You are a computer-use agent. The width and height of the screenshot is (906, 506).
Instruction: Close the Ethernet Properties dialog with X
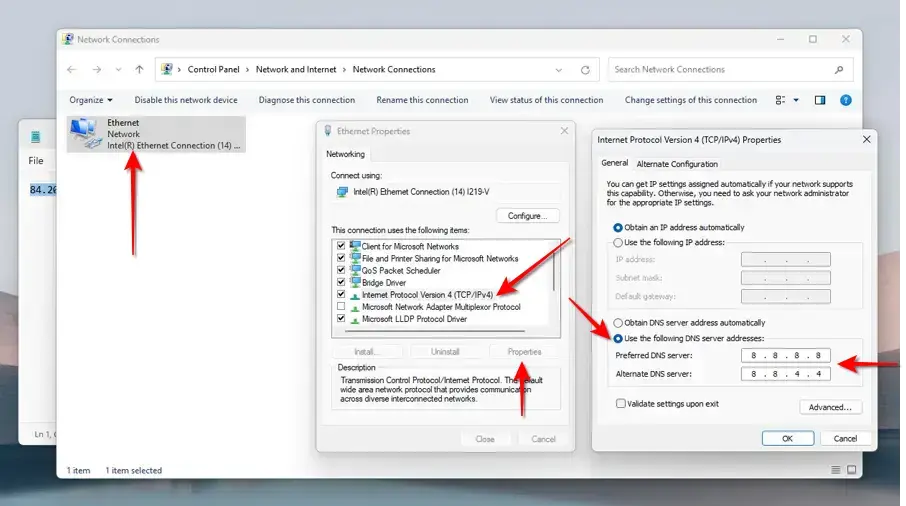(x=565, y=131)
